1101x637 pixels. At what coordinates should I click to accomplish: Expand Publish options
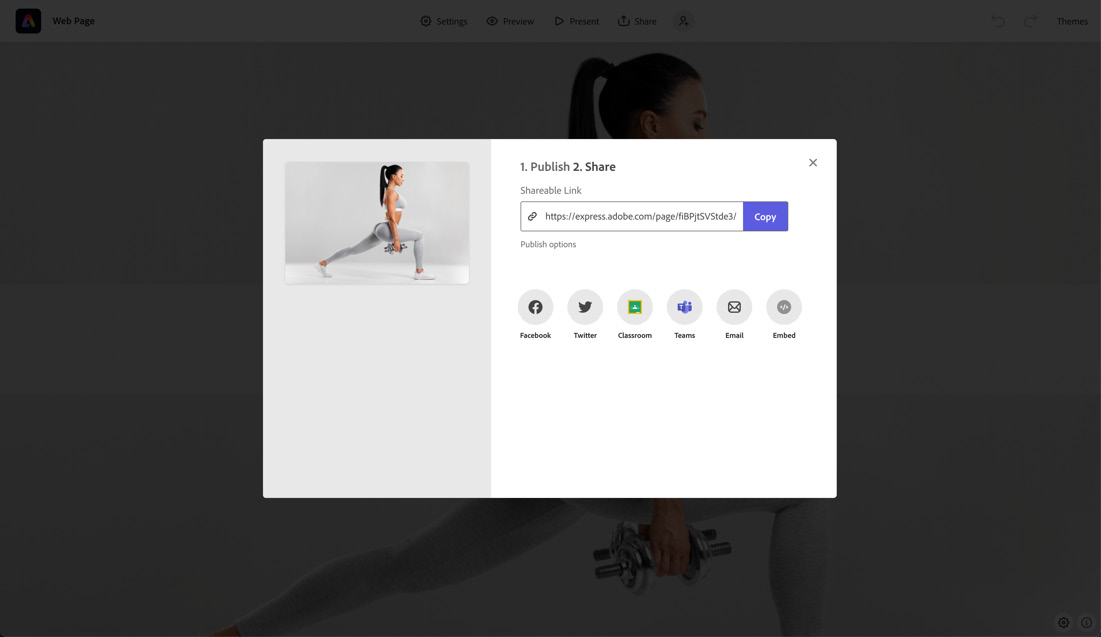[x=548, y=244]
